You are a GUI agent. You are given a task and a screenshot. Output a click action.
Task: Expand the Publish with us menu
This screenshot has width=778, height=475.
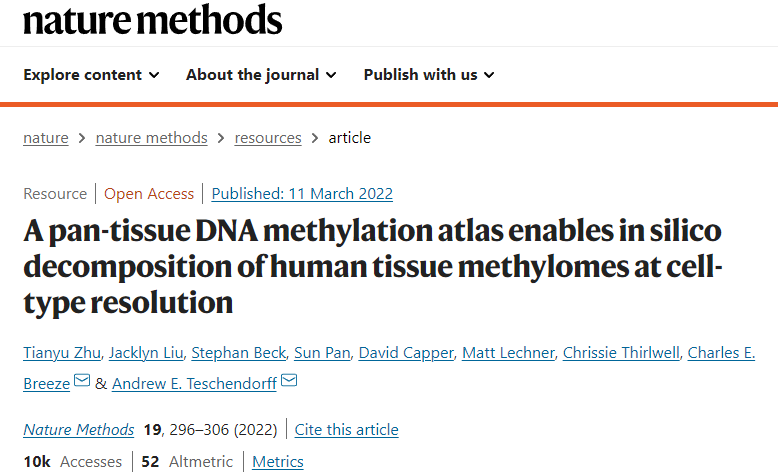click(429, 74)
